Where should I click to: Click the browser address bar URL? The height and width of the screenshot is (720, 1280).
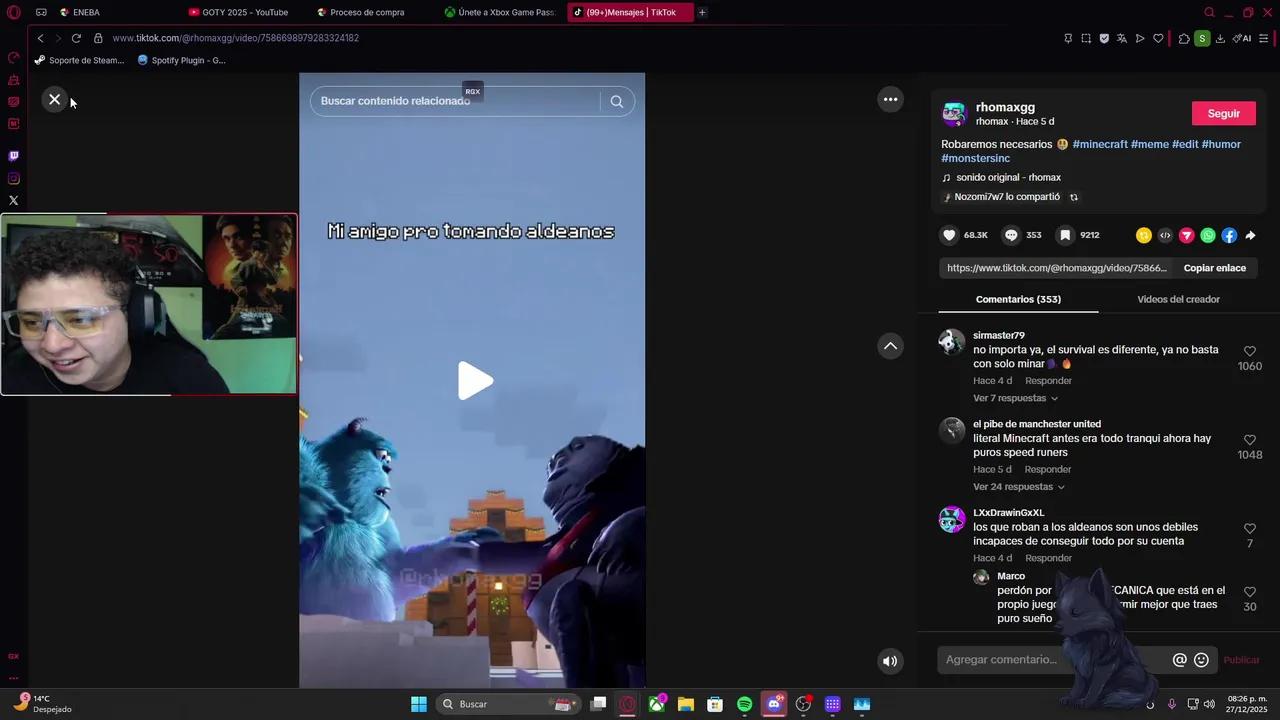pos(236,38)
